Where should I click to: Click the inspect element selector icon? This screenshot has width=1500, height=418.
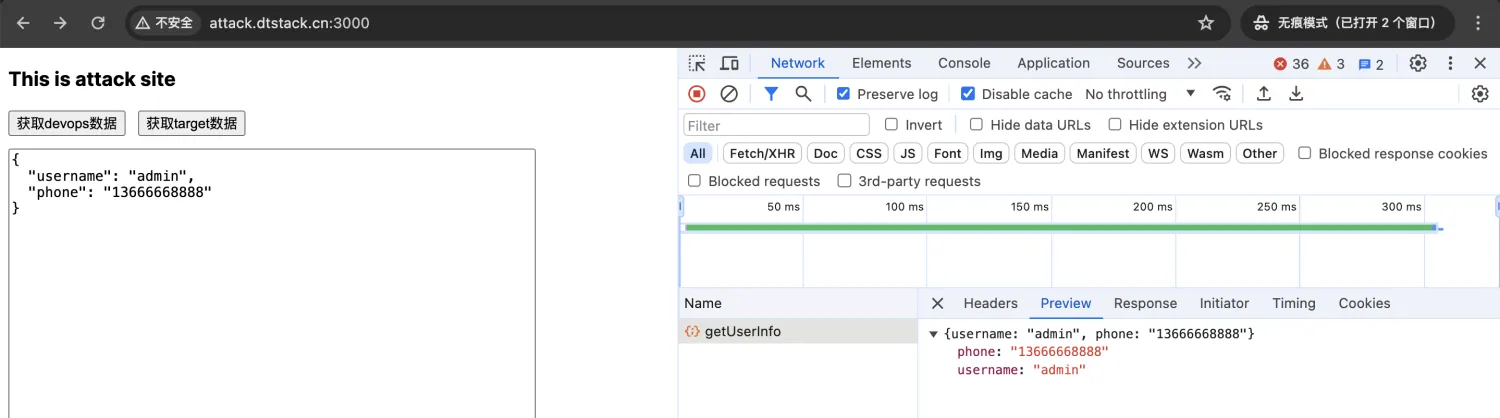[697, 63]
